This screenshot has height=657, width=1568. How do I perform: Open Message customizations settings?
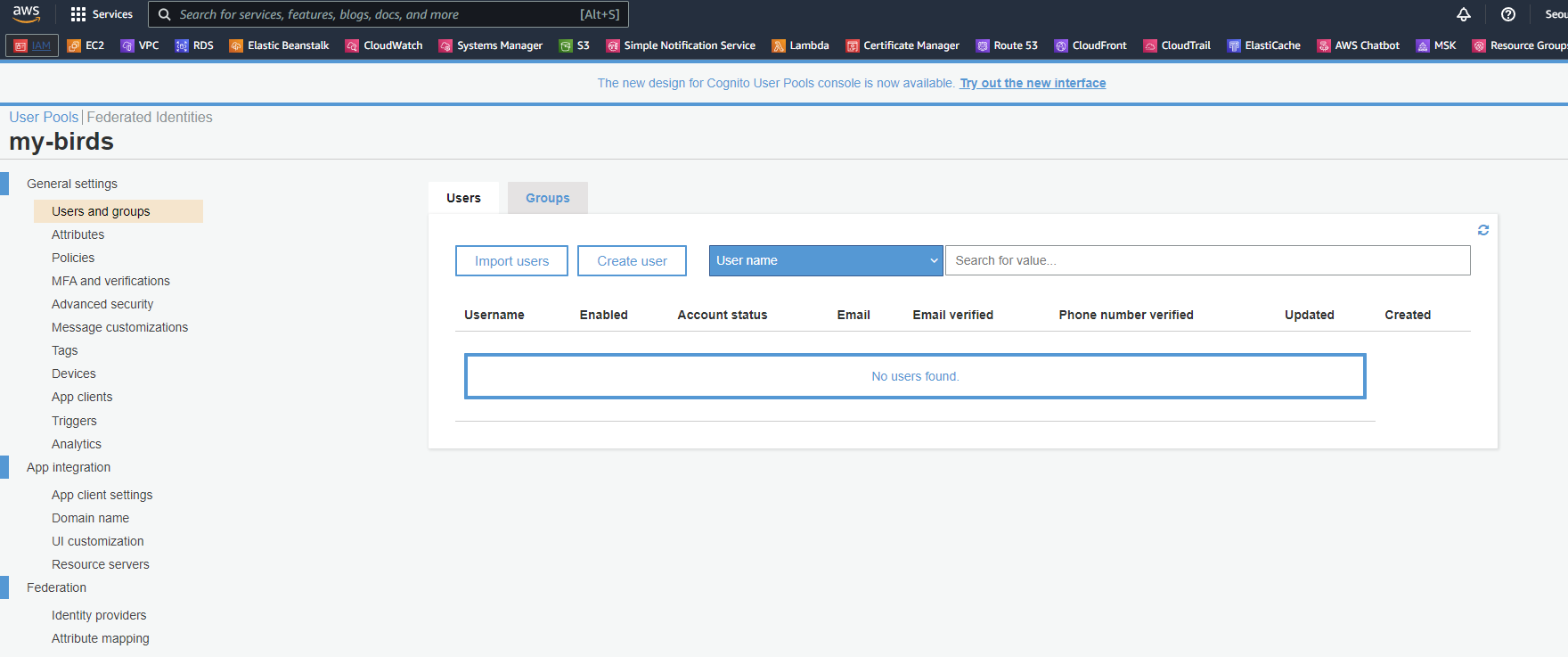[119, 327]
